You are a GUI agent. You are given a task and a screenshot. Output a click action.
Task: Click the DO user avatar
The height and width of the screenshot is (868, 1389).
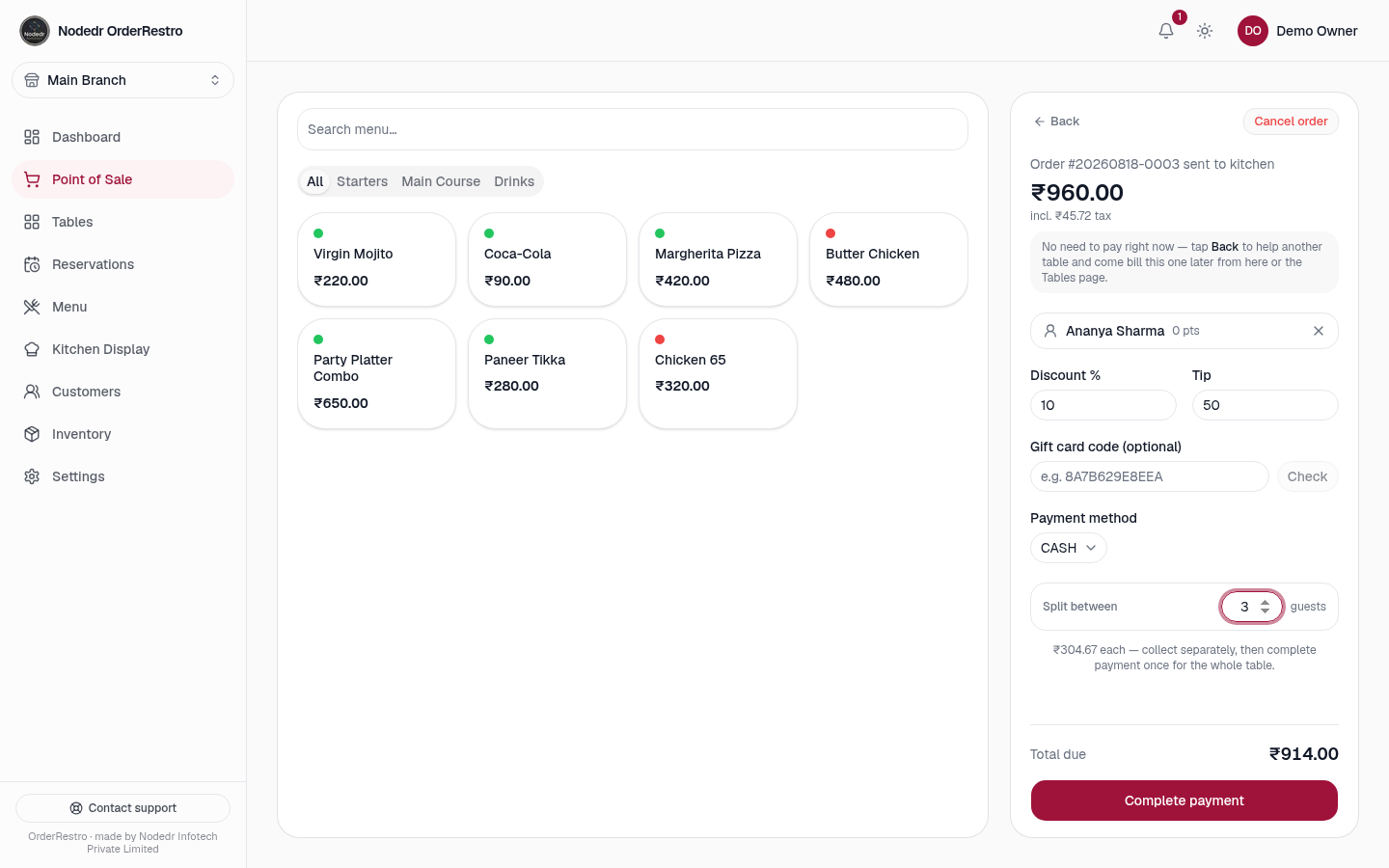(x=1253, y=31)
